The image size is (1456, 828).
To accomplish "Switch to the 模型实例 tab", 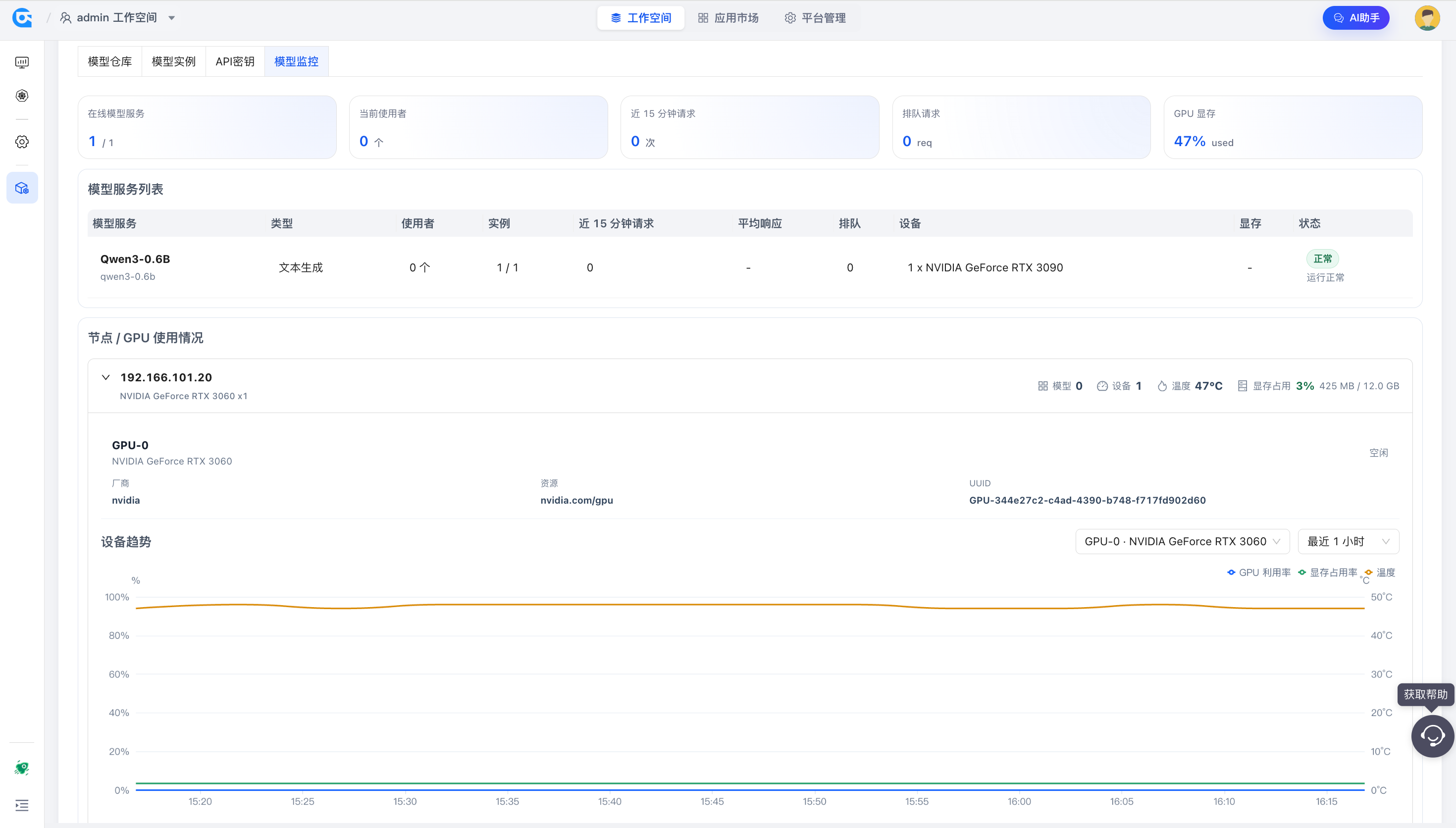I will click(x=173, y=61).
